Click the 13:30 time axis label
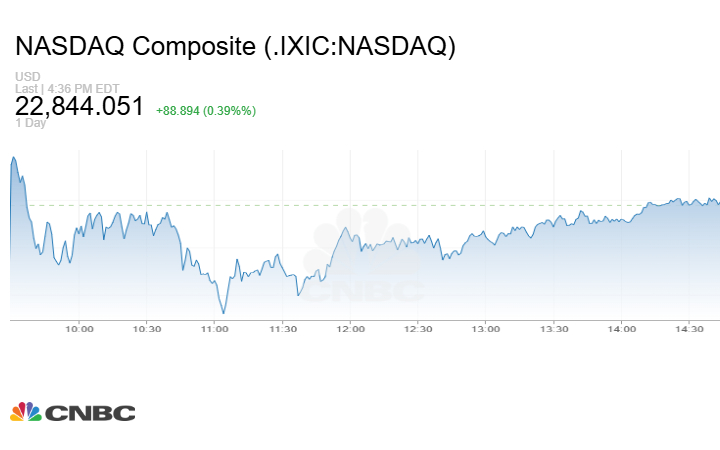This screenshot has height=450, width=720. tap(554, 329)
